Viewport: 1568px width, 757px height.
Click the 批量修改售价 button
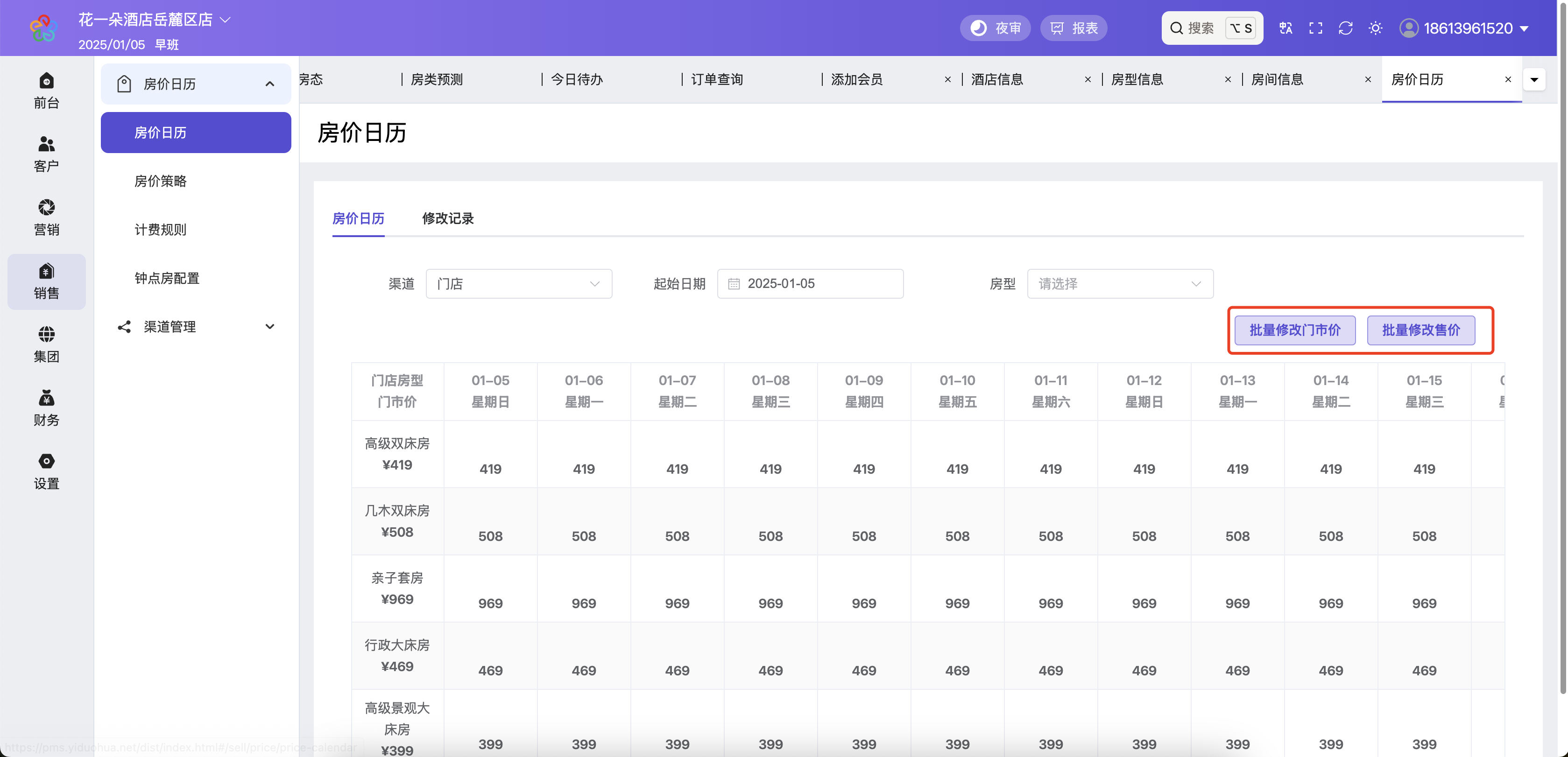[x=1421, y=330]
